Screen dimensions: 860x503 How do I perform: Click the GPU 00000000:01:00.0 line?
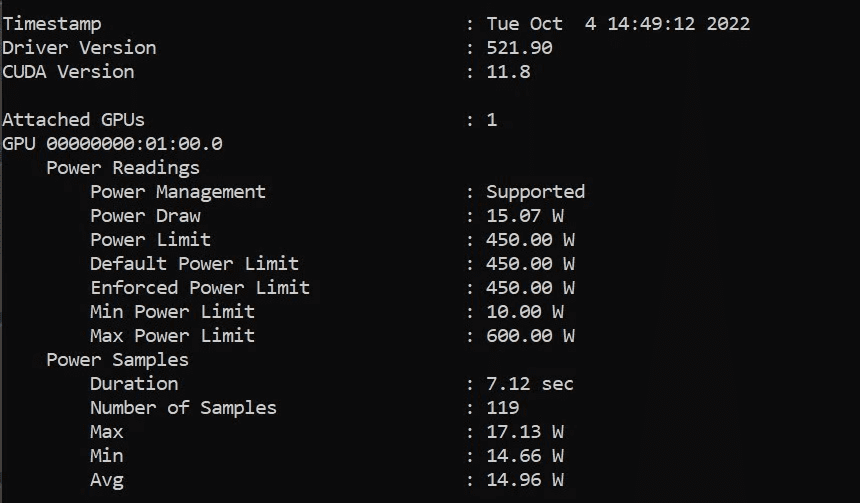coord(112,144)
